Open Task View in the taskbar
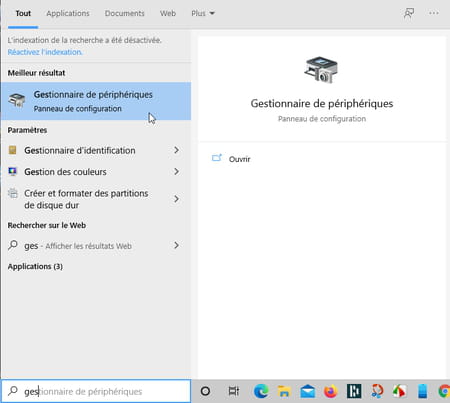 [234, 391]
